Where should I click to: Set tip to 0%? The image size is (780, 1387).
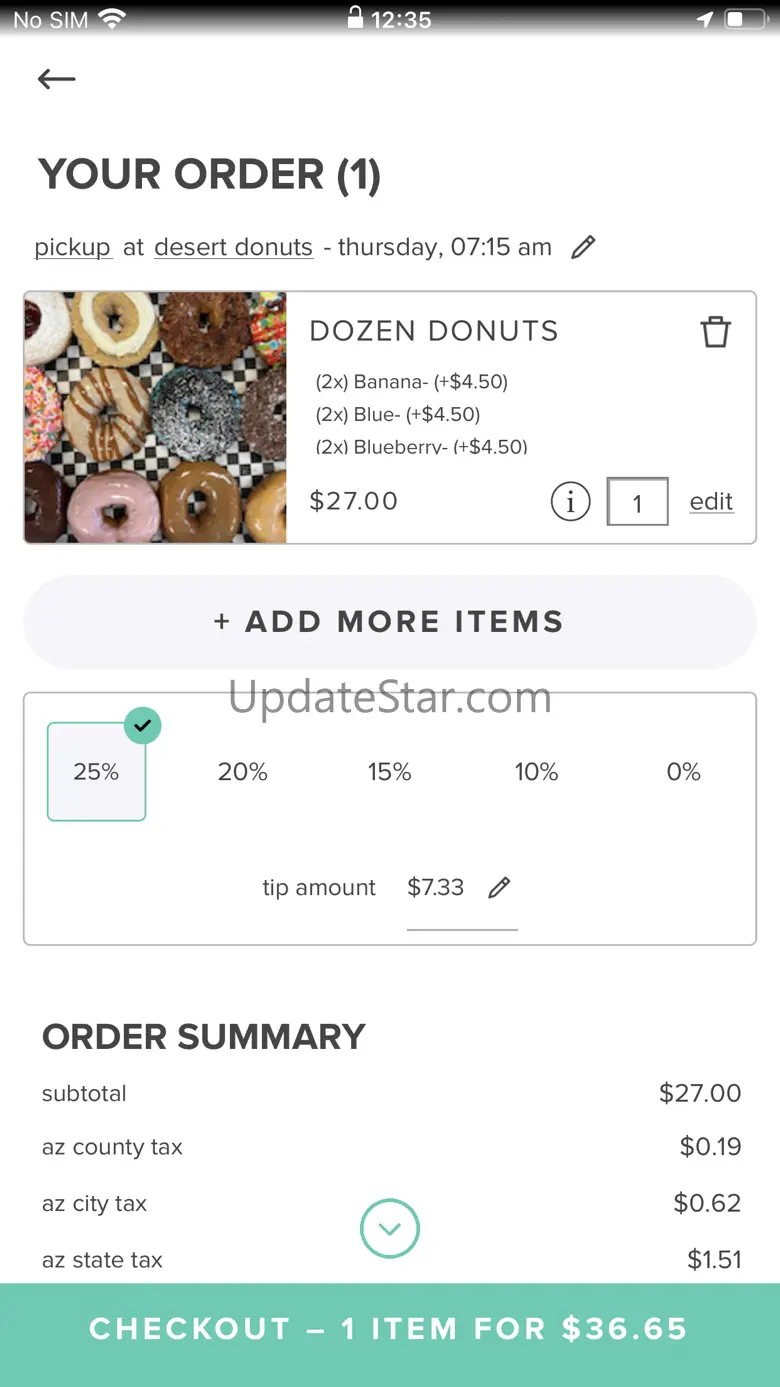[683, 772]
